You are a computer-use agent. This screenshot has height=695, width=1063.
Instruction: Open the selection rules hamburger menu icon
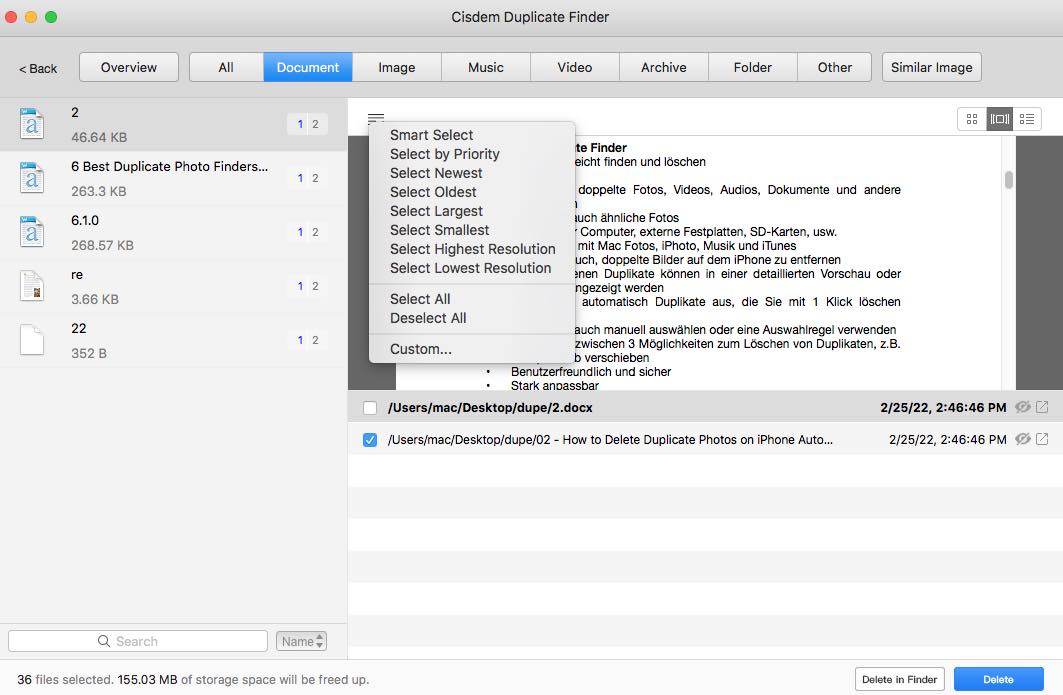point(376,118)
